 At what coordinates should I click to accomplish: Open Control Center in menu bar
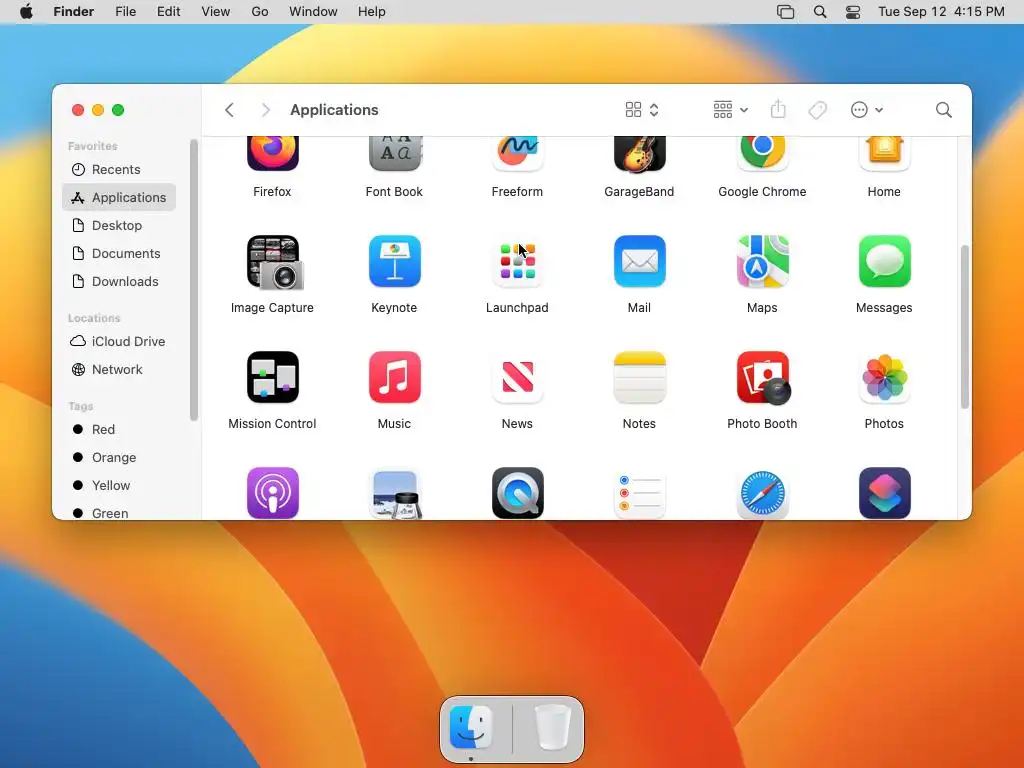pos(853,12)
